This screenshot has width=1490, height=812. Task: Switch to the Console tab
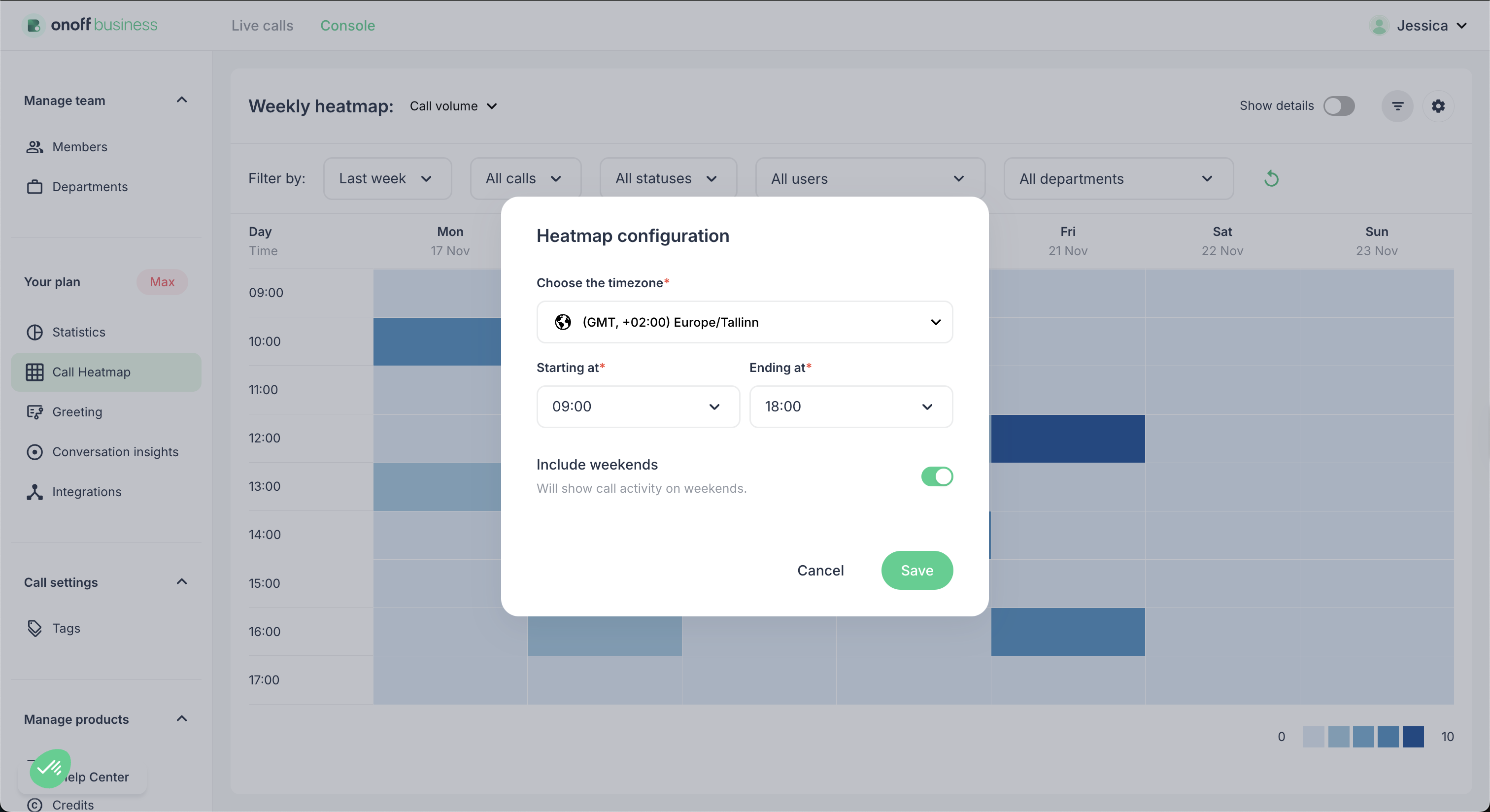tap(348, 26)
